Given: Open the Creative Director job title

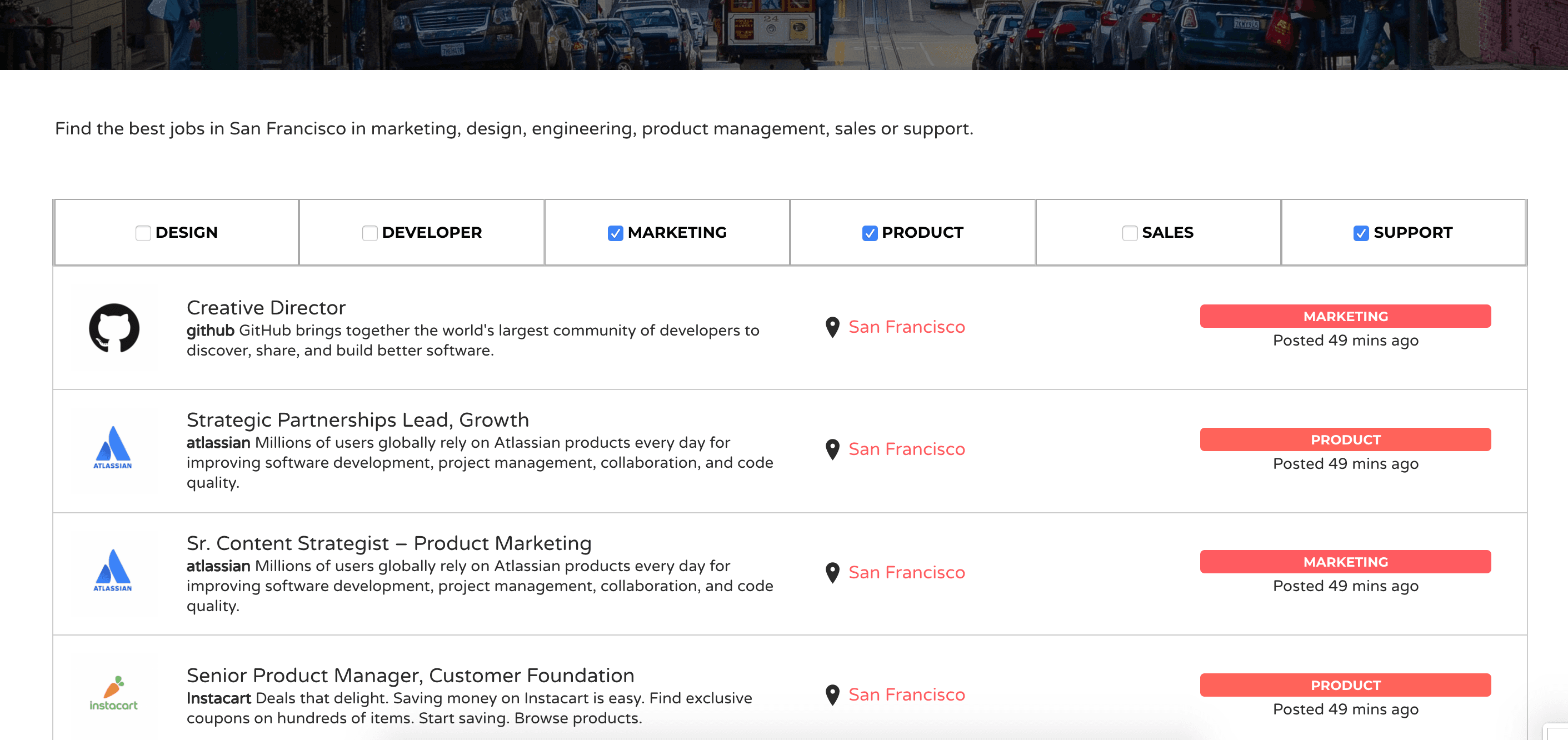Looking at the screenshot, I should [266, 308].
